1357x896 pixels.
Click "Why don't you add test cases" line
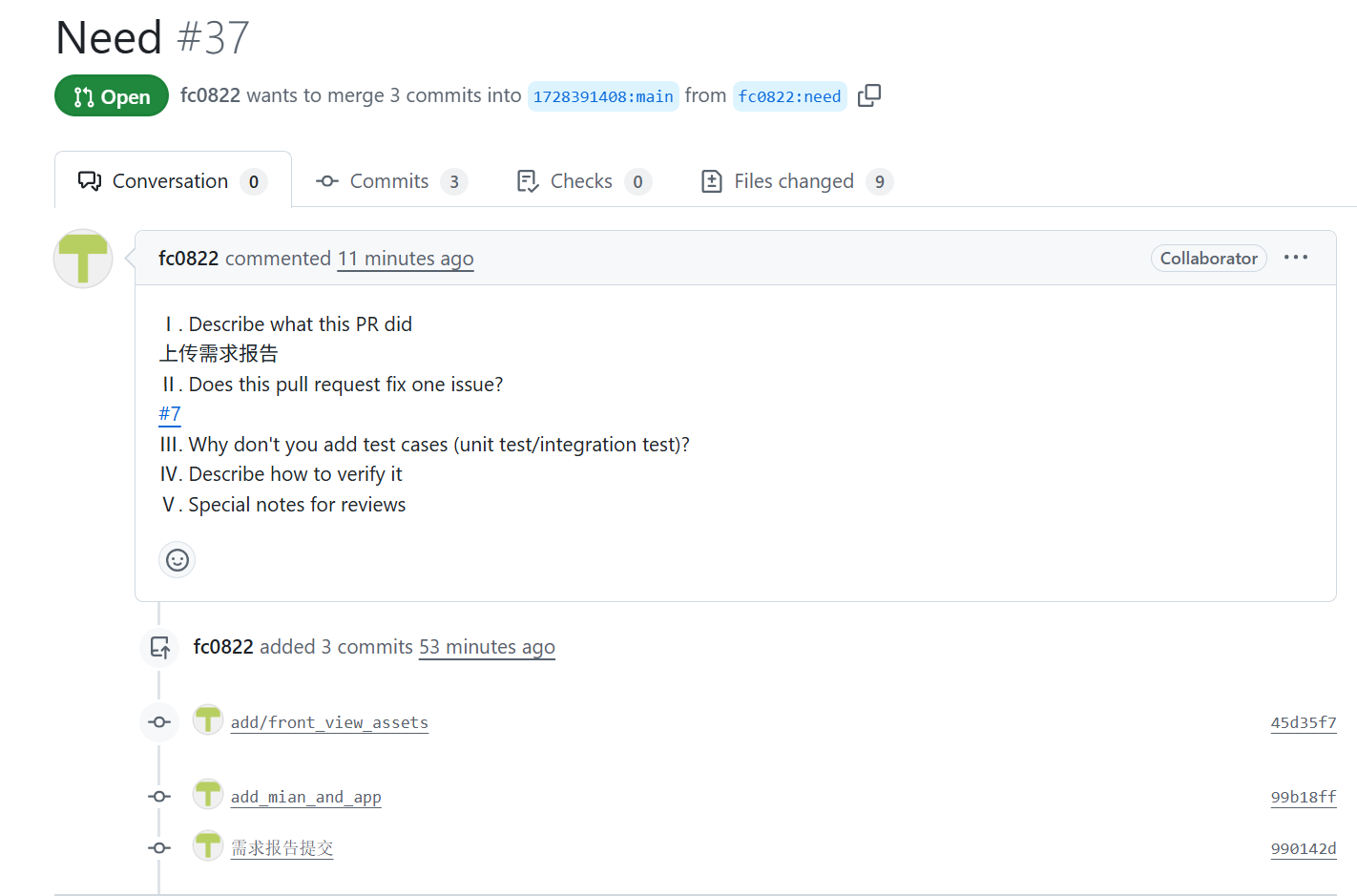tap(425, 445)
